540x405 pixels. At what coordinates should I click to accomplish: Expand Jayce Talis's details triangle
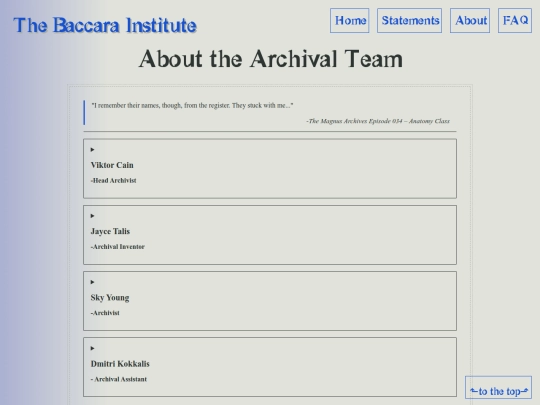92,216
